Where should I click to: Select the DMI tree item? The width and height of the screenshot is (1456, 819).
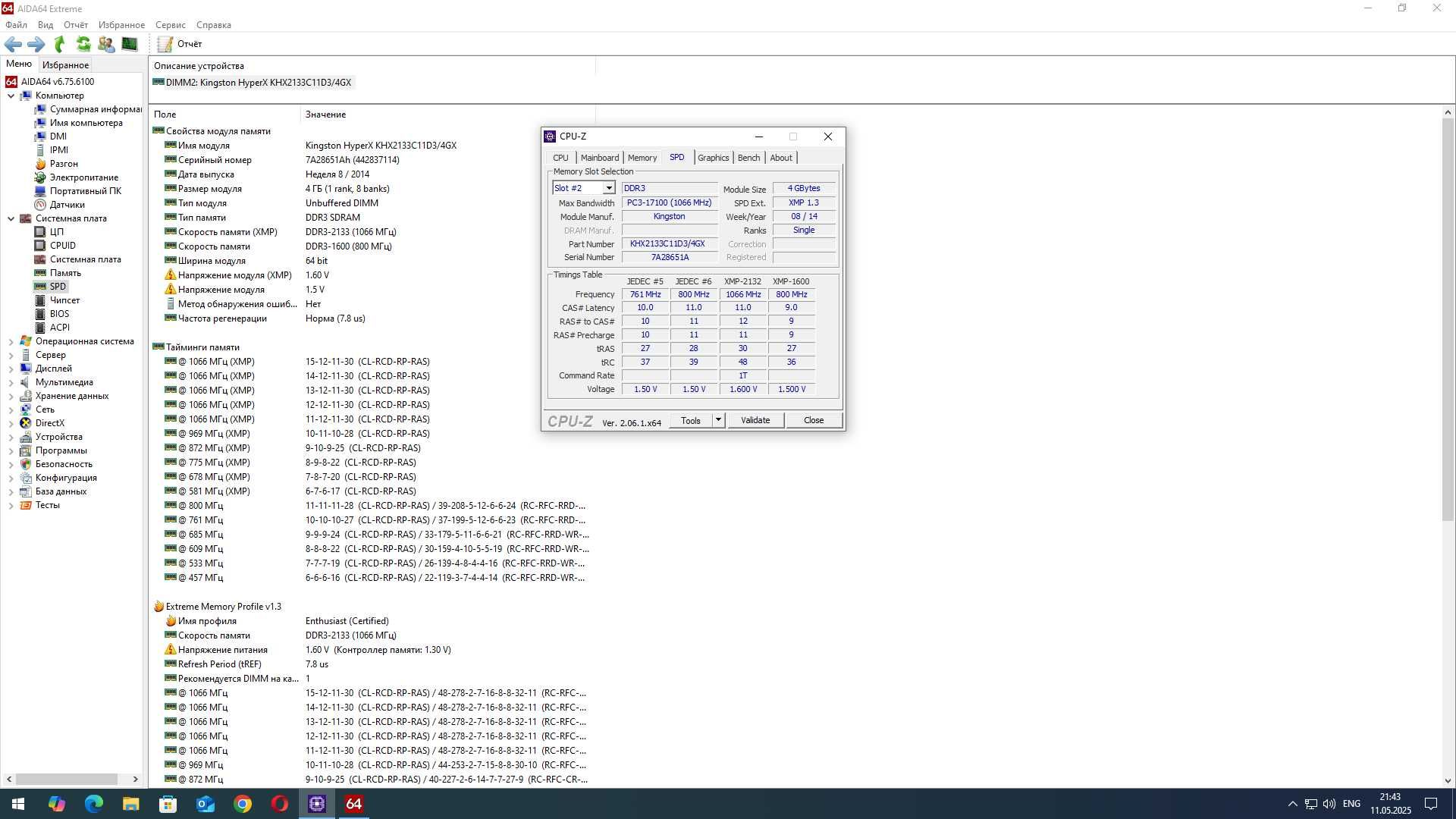point(58,136)
